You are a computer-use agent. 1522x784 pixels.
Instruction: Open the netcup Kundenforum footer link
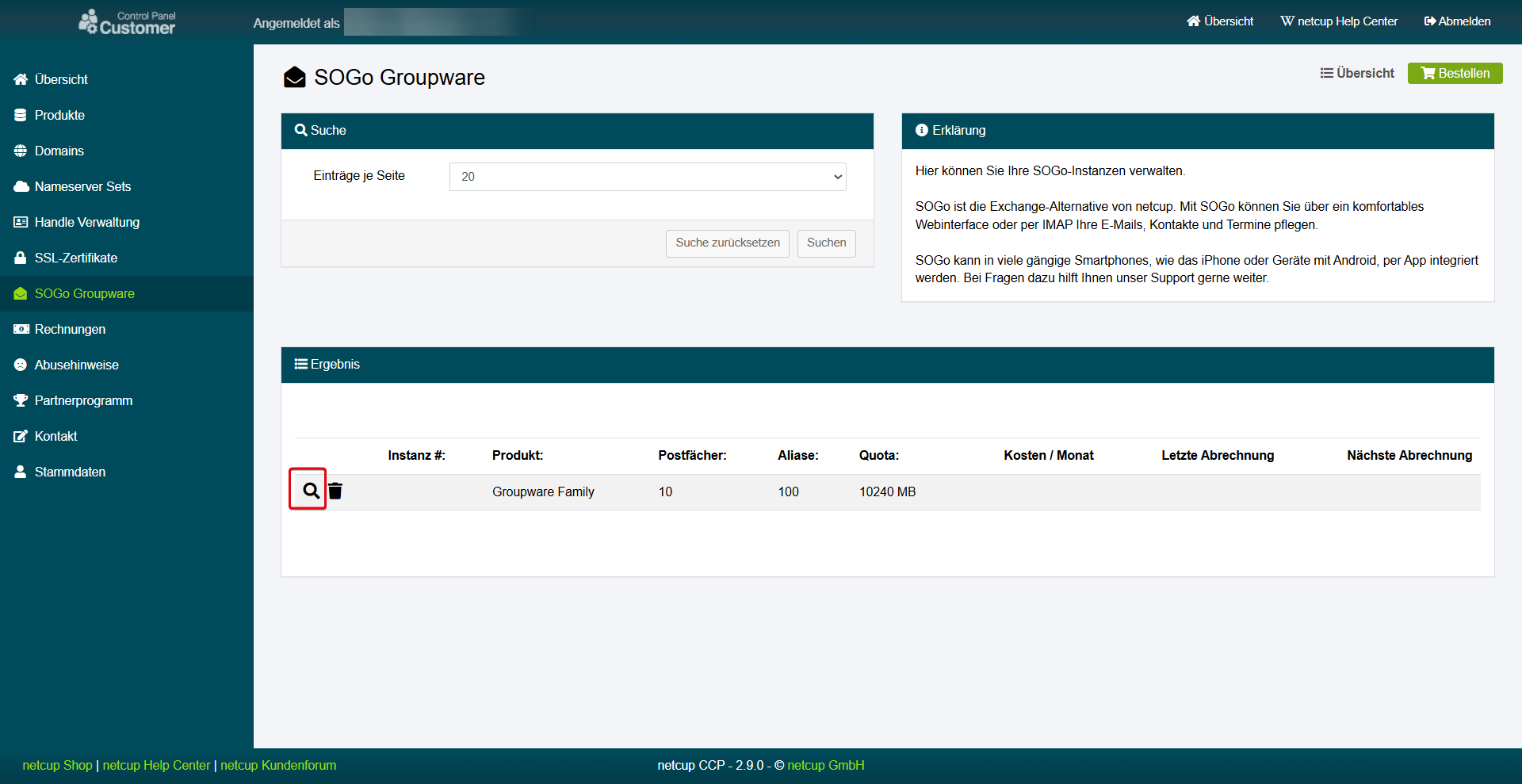point(278,765)
